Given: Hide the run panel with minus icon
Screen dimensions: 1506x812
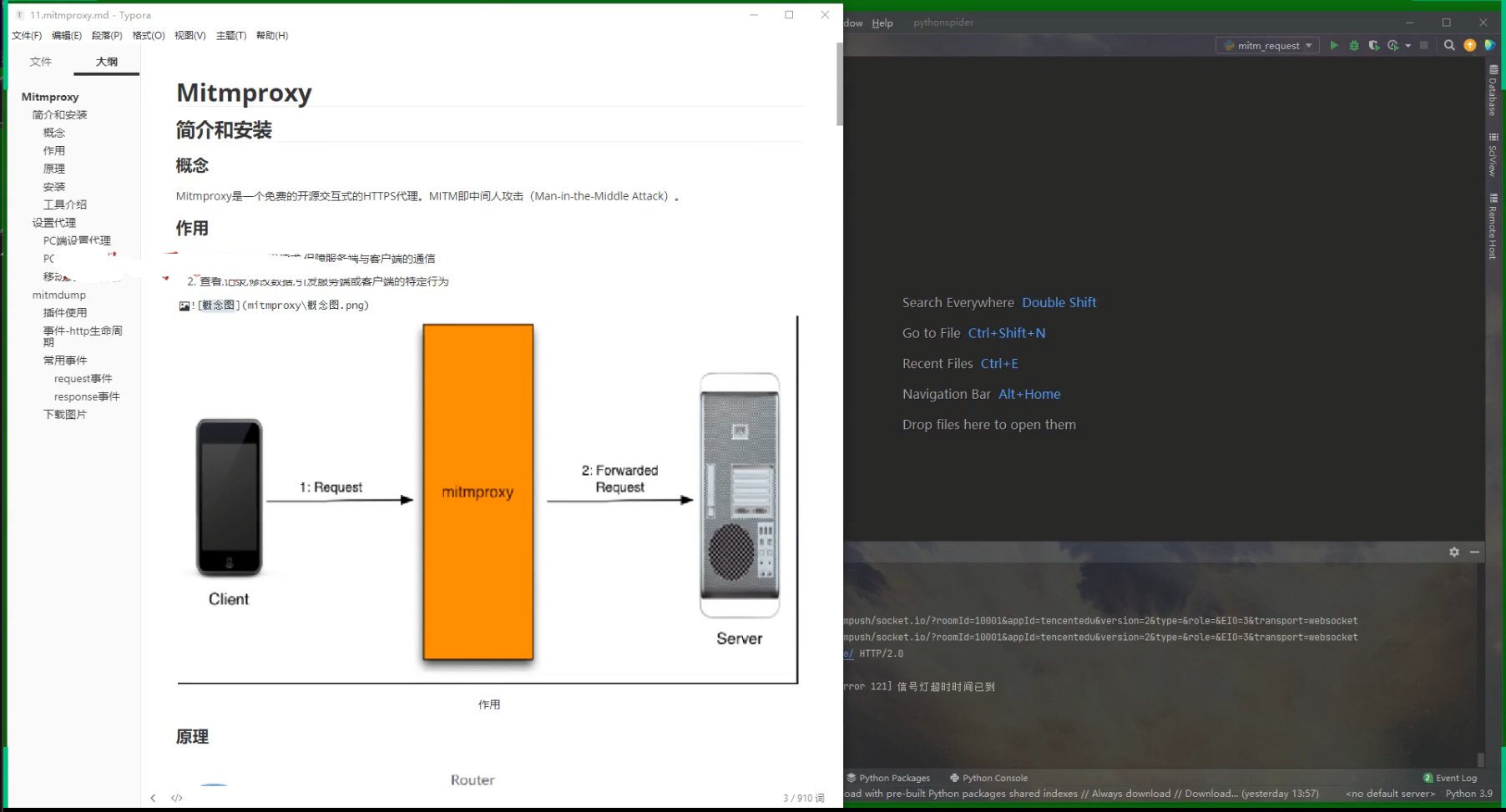Looking at the screenshot, I should coord(1474,552).
